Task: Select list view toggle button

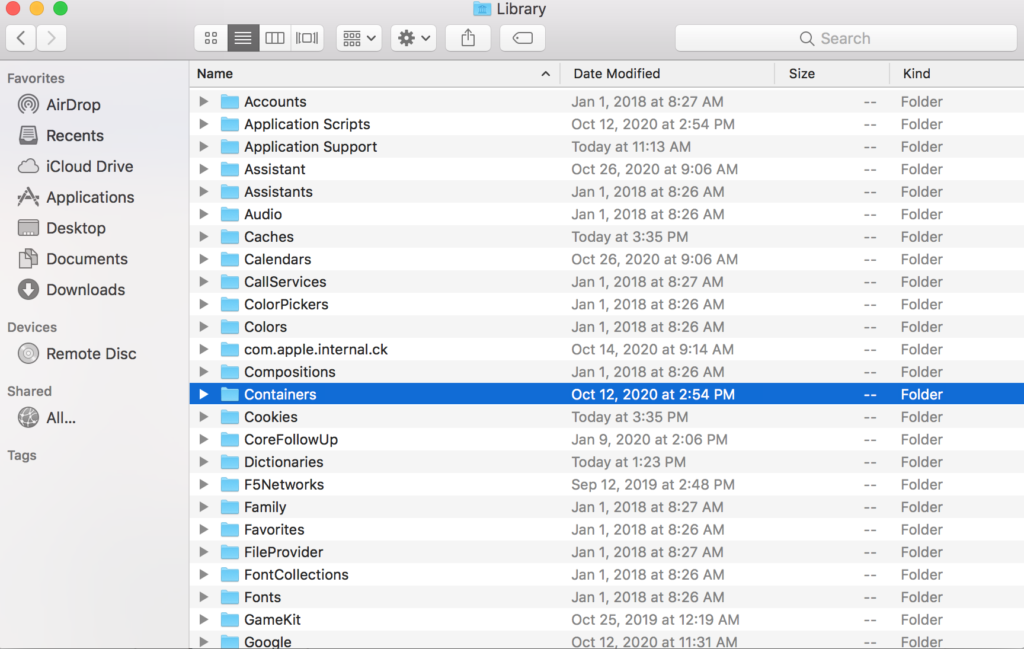Action: pos(242,38)
